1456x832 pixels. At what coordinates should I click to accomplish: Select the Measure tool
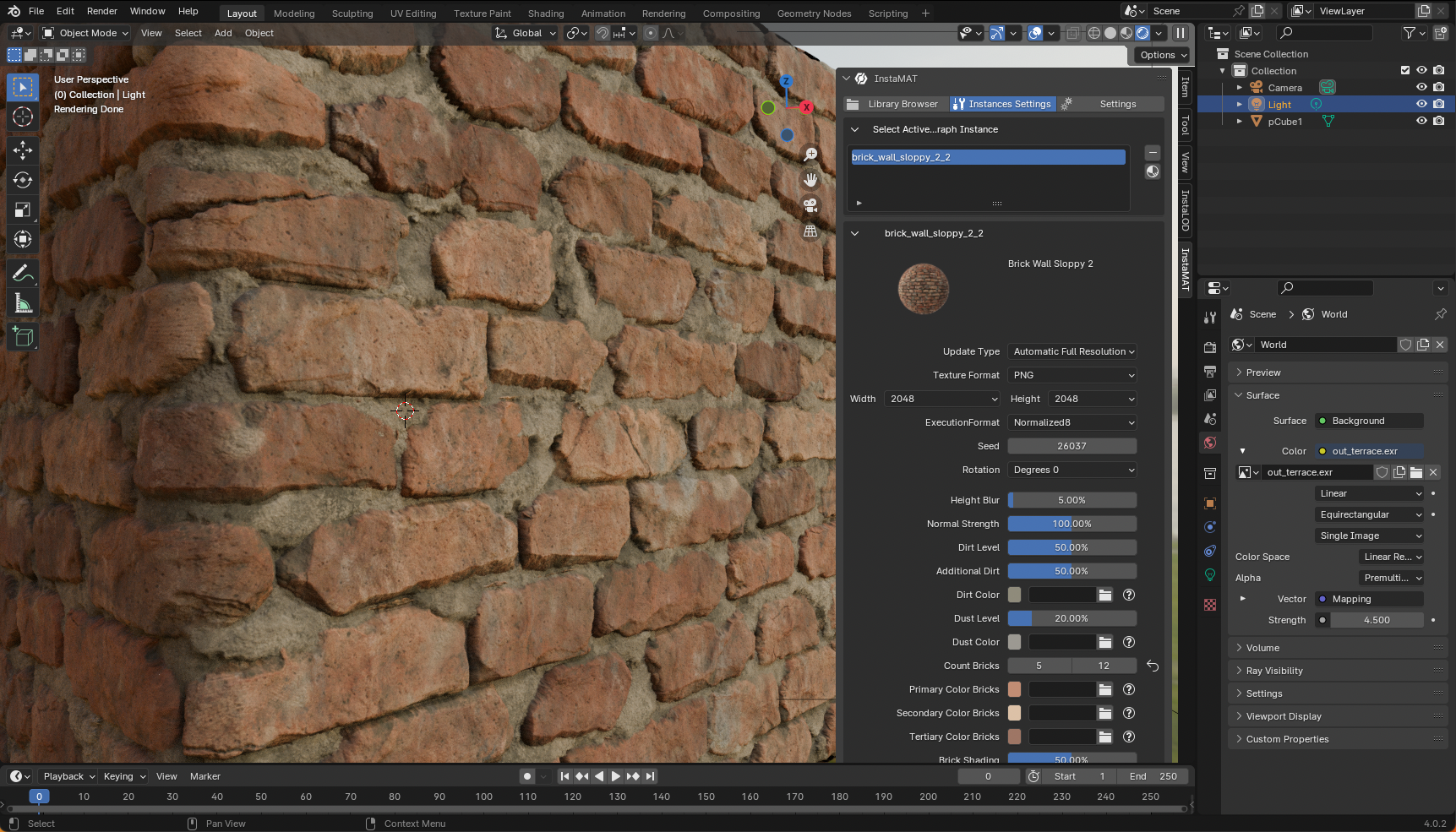23,302
